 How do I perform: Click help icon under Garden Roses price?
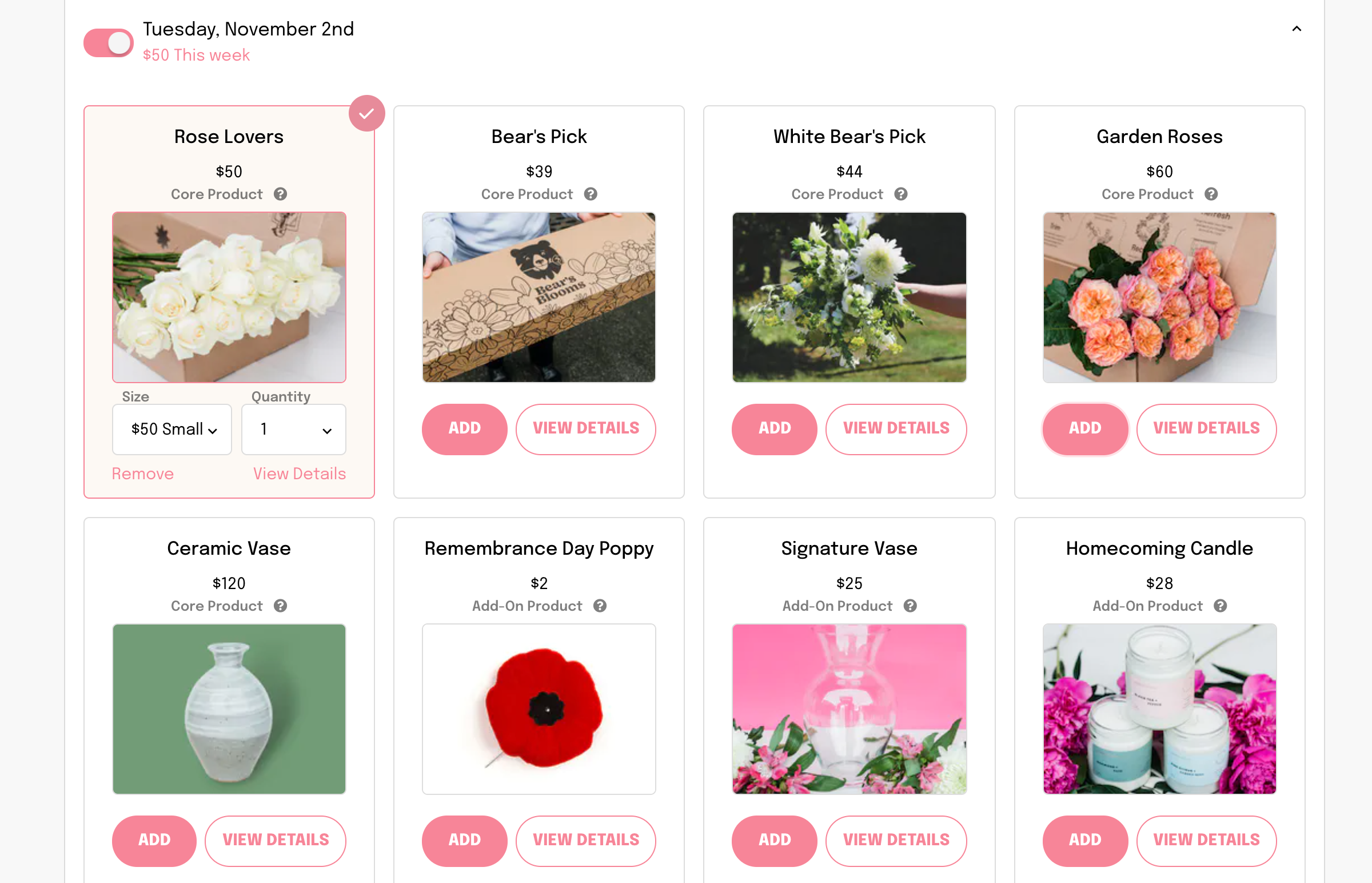[1211, 194]
